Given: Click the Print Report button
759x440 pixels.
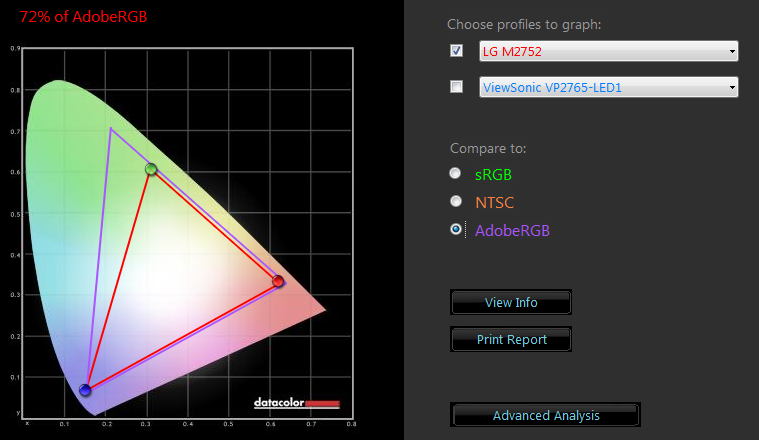Looking at the screenshot, I should click(511, 340).
